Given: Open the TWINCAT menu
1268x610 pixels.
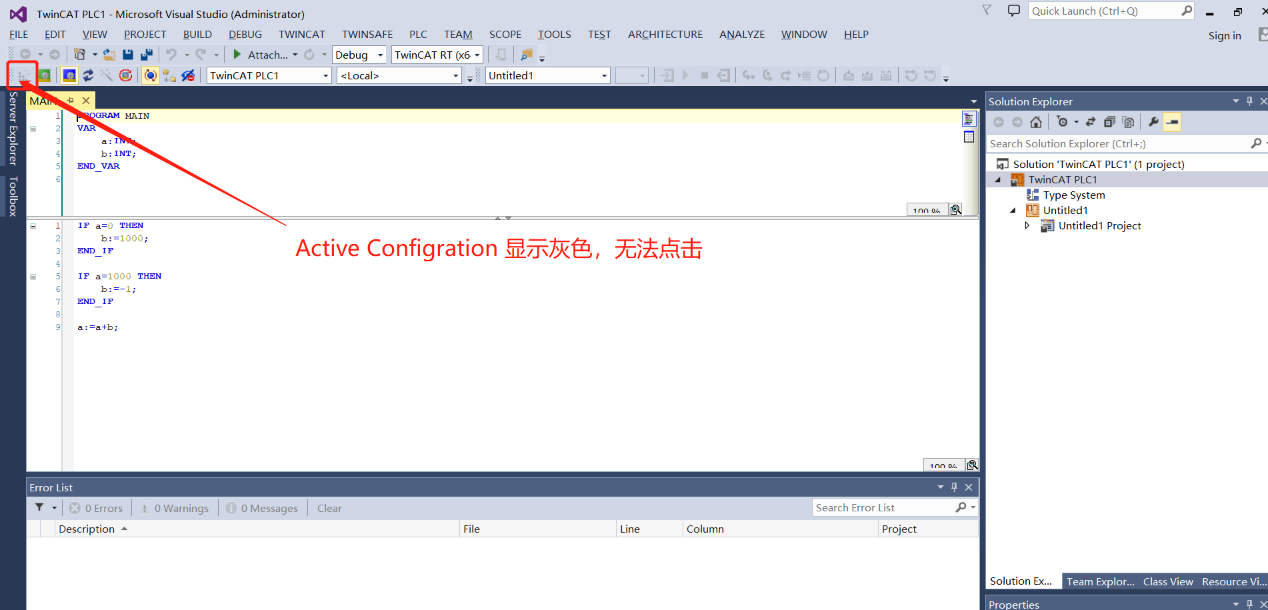Looking at the screenshot, I should pos(301,33).
